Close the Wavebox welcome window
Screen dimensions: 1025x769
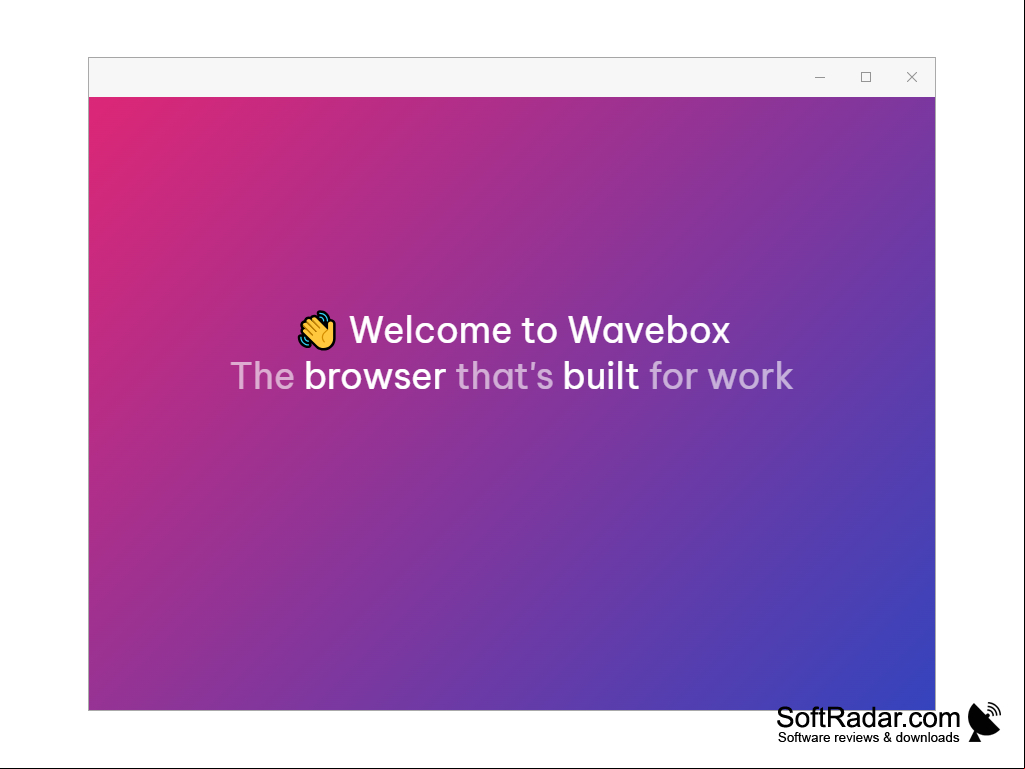point(912,77)
